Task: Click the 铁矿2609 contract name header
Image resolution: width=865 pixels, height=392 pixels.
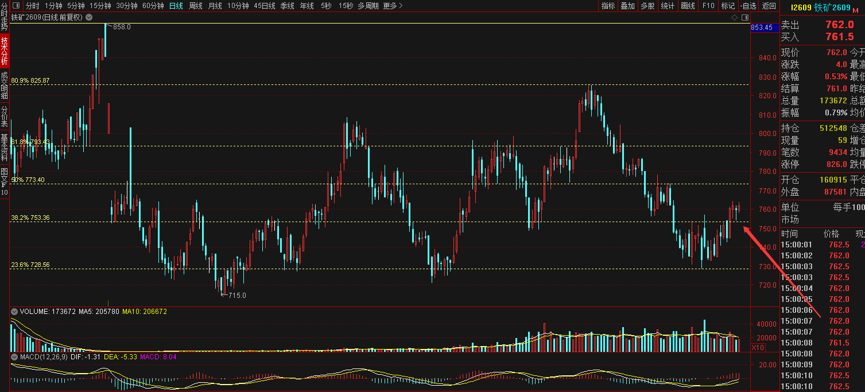Action: click(833, 7)
